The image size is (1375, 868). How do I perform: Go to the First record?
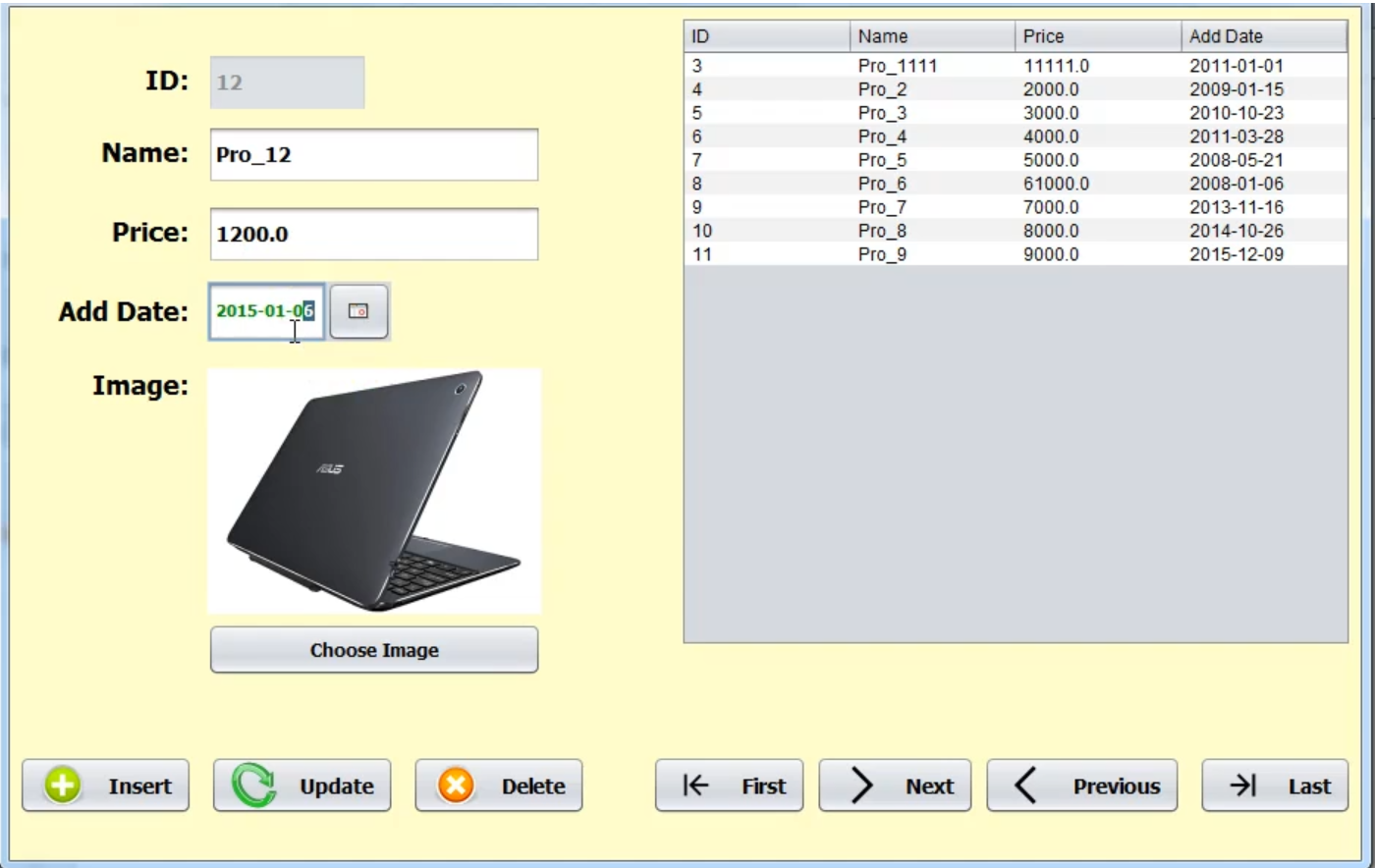tap(730, 786)
